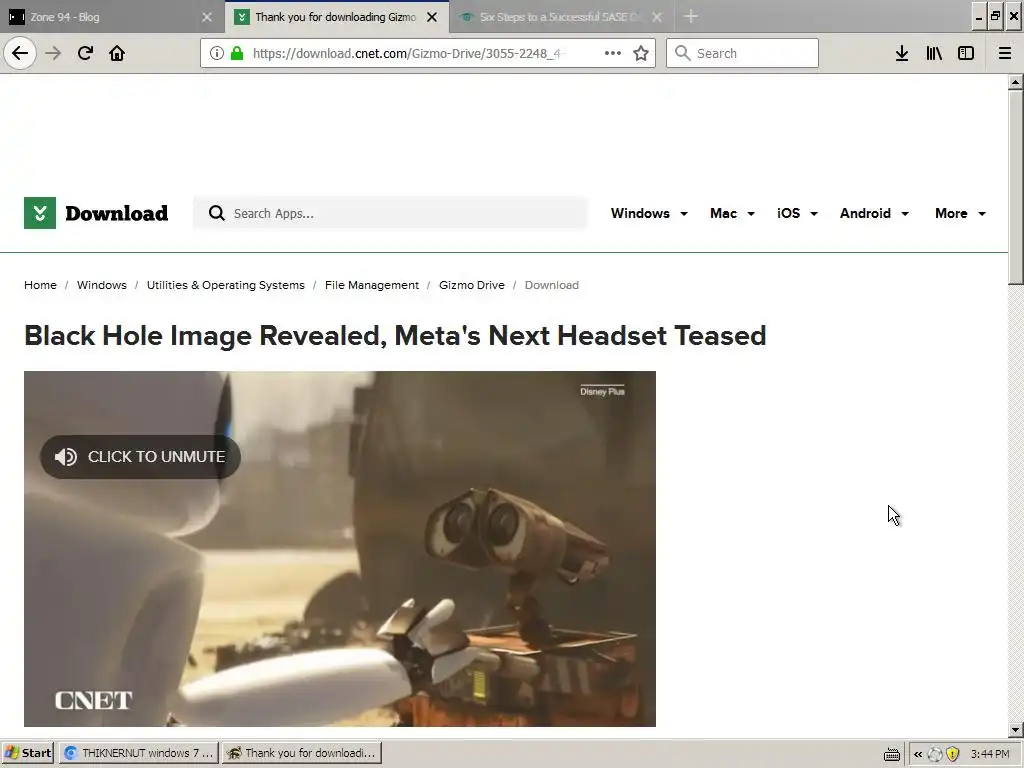This screenshot has height=768, width=1024.
Task: Go back to the previous page
Action: coord(20,53)
